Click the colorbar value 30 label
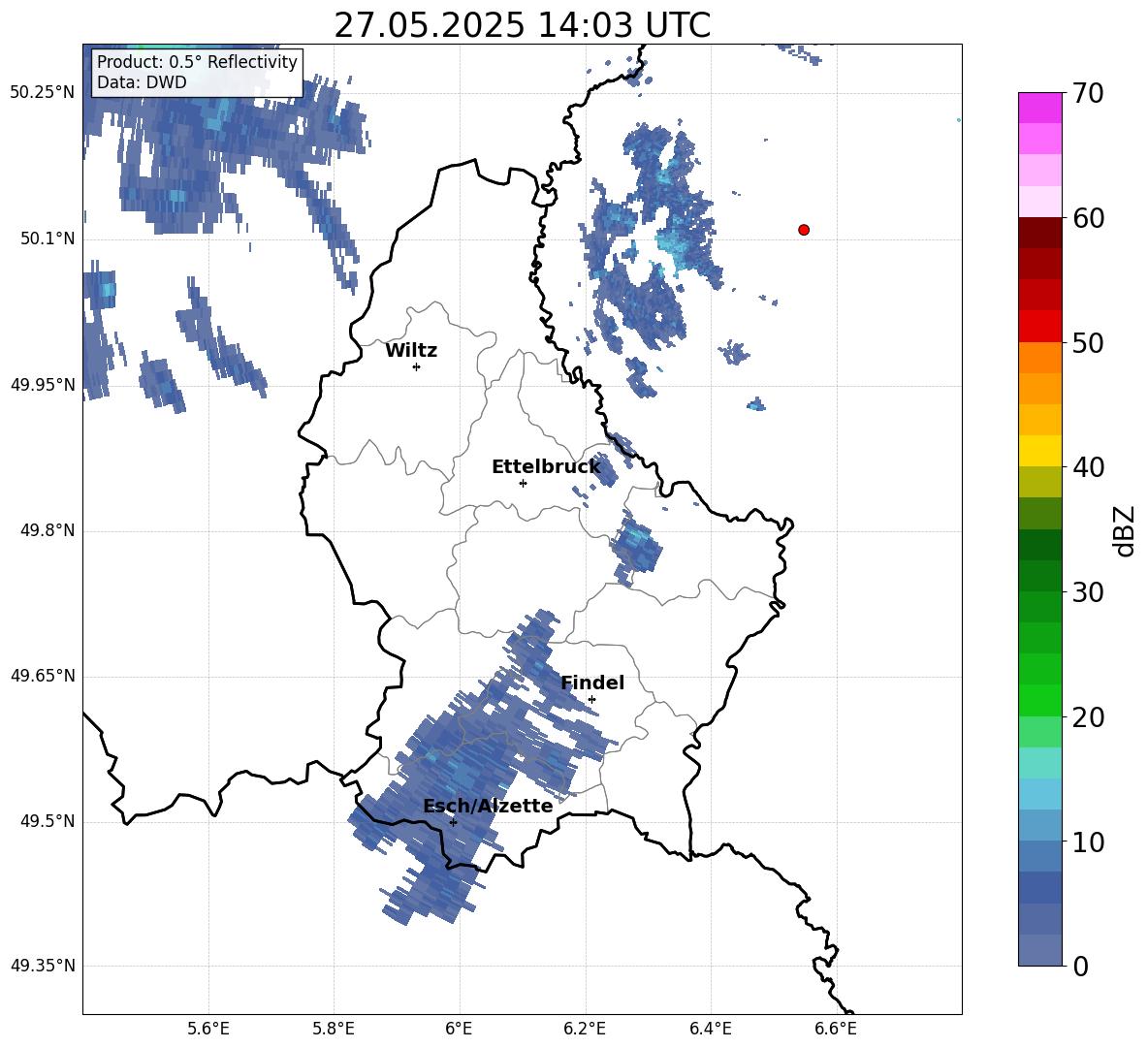Screen dimensions: 1148x1048 (1088, 592)
